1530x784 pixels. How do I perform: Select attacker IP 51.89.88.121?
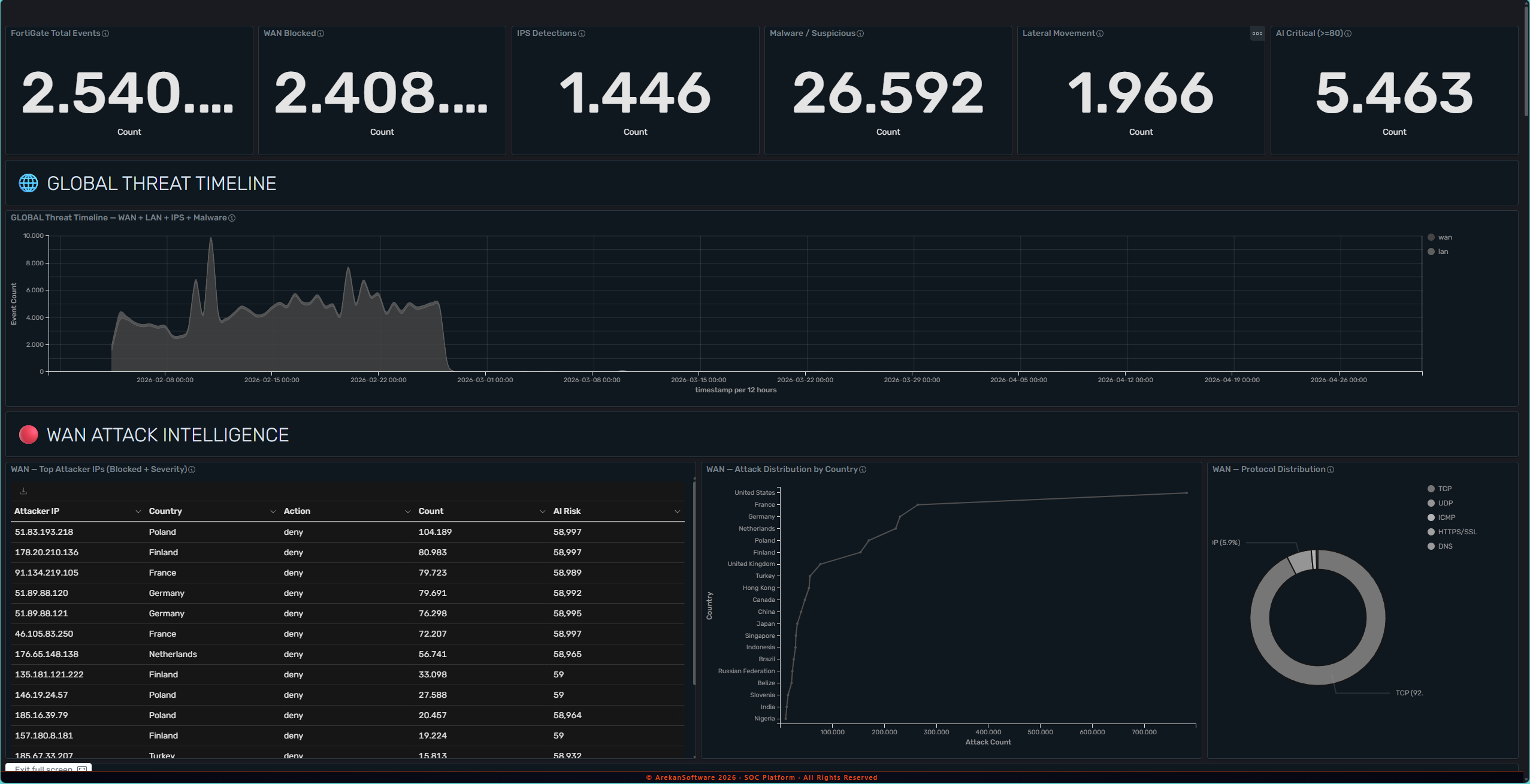tap(41, 613)
